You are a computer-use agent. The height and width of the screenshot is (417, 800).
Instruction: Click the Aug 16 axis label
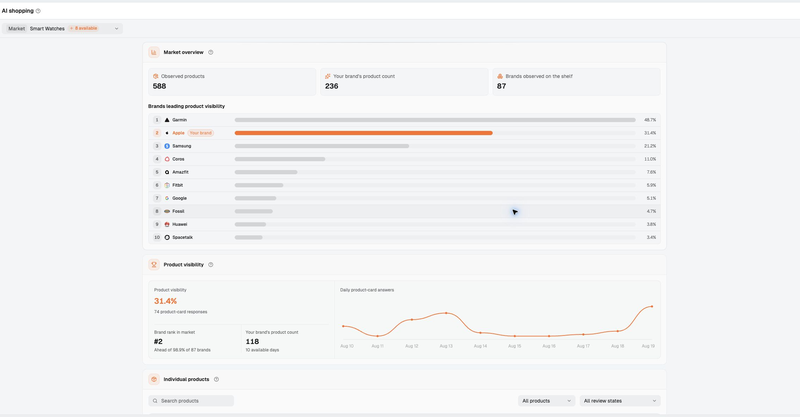(x=549, y=346)
